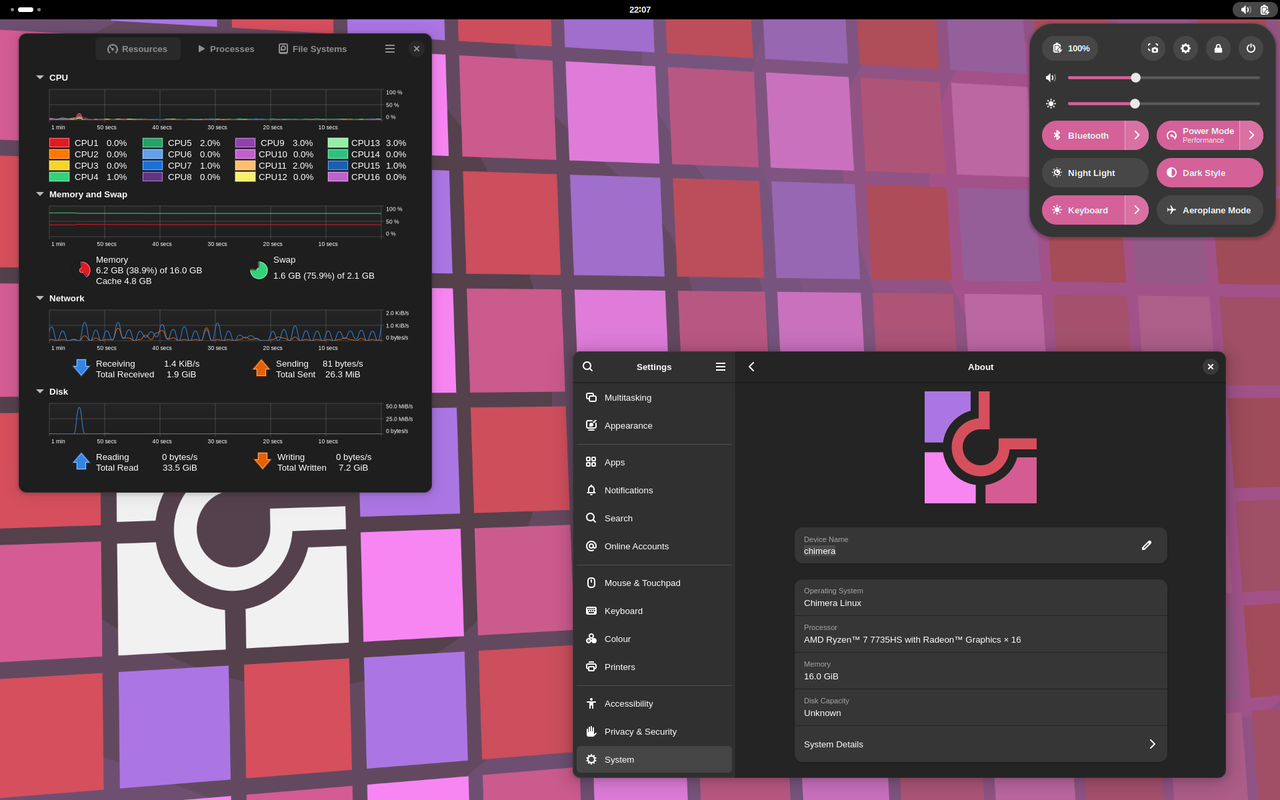Viewport: 1280px width, 800px height.
Task: Select System in Settings sidebar
Action: tap(654, 760)
